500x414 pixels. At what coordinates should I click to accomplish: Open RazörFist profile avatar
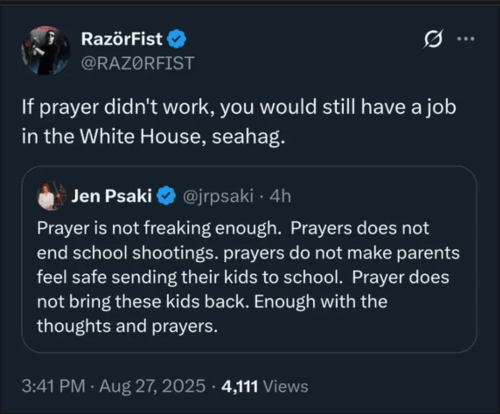tap(46, 50)
